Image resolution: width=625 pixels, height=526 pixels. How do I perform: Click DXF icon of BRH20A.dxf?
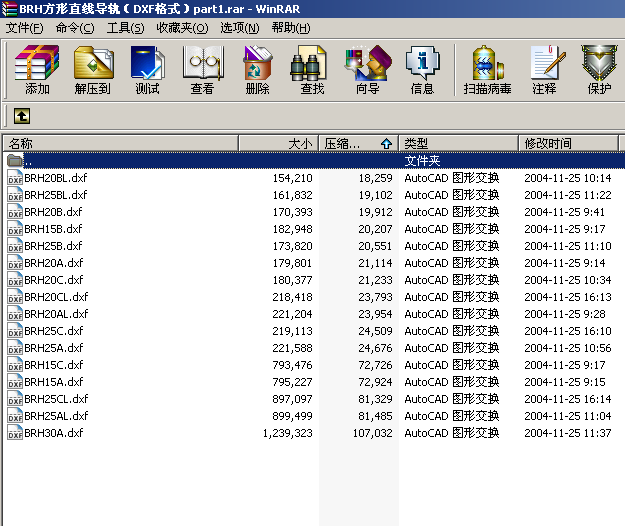pos(15,263)
